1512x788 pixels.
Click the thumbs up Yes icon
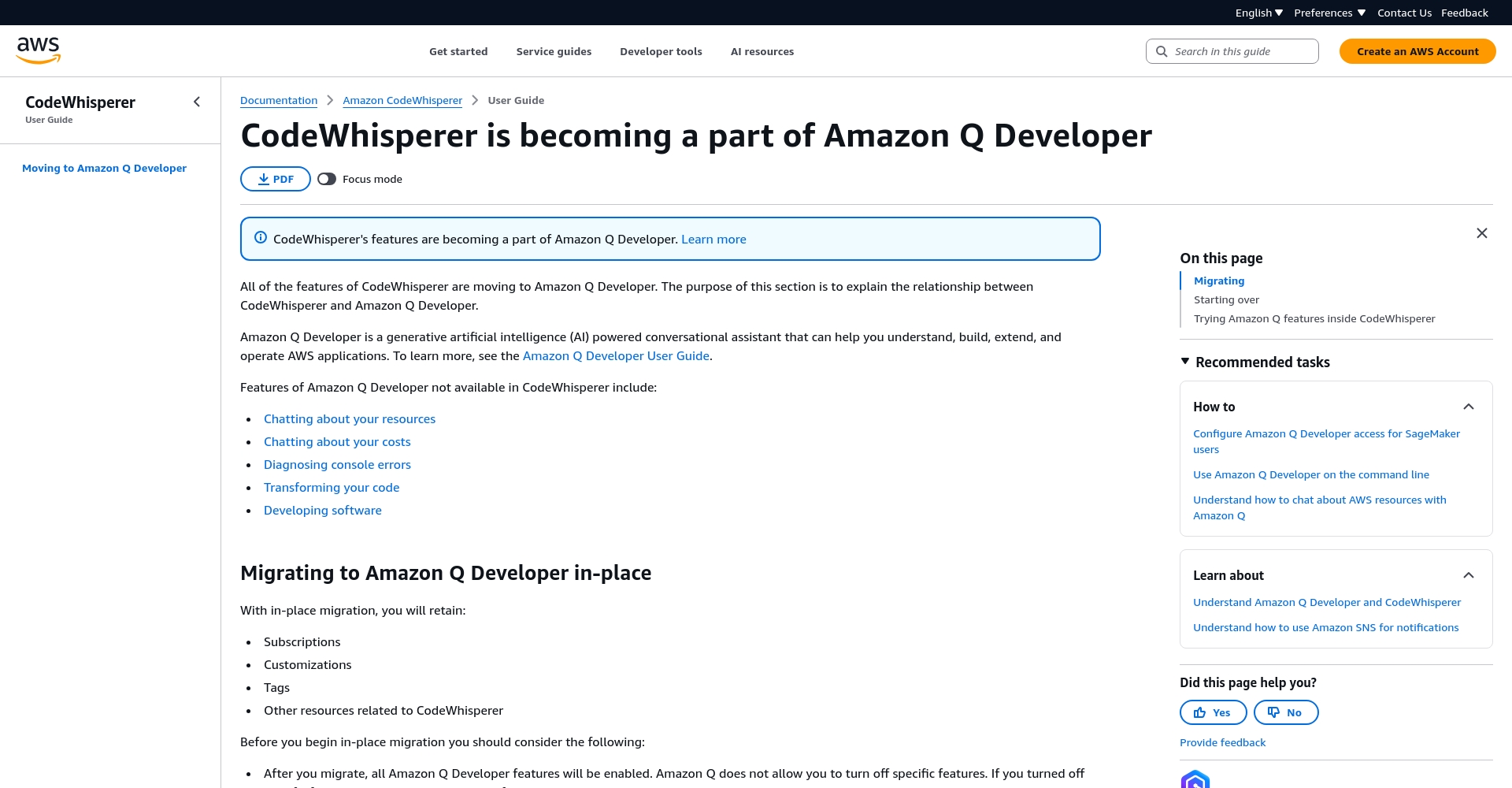coord(1202,712)
